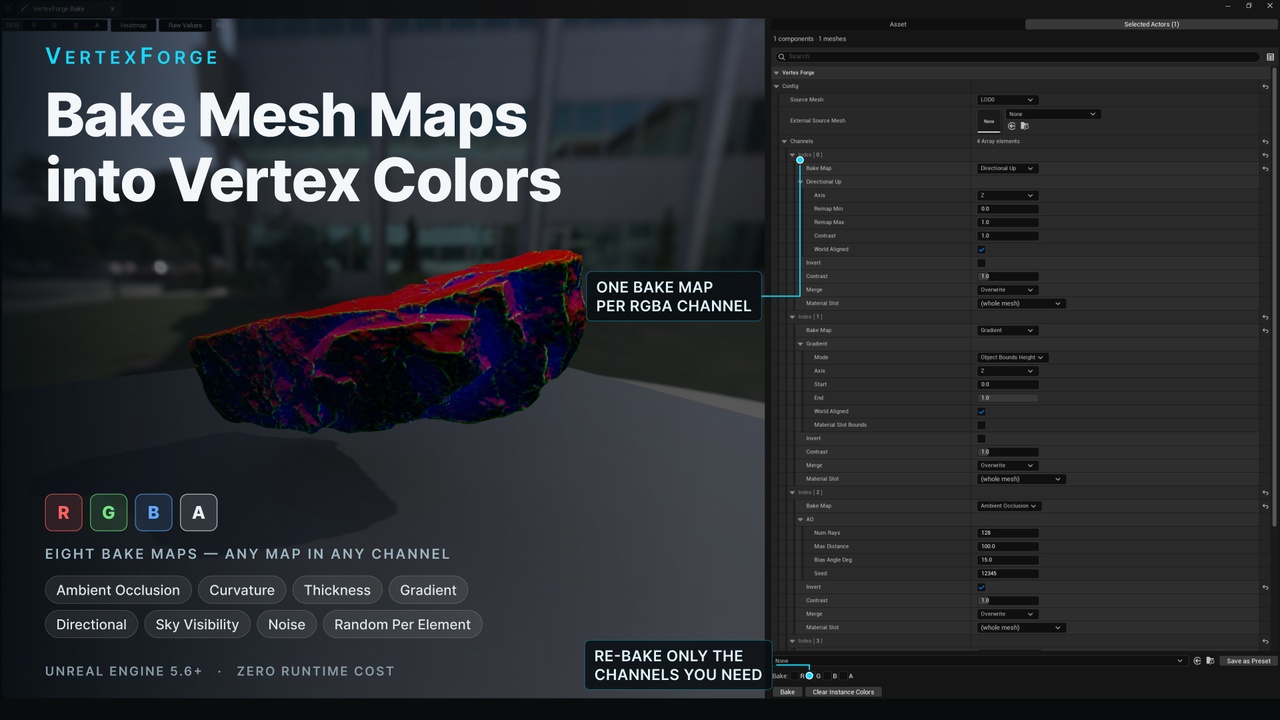Enable Invert for Index [1]
Image resolution: width=1280 pixels, height=720 pixels.
point(981,438)
